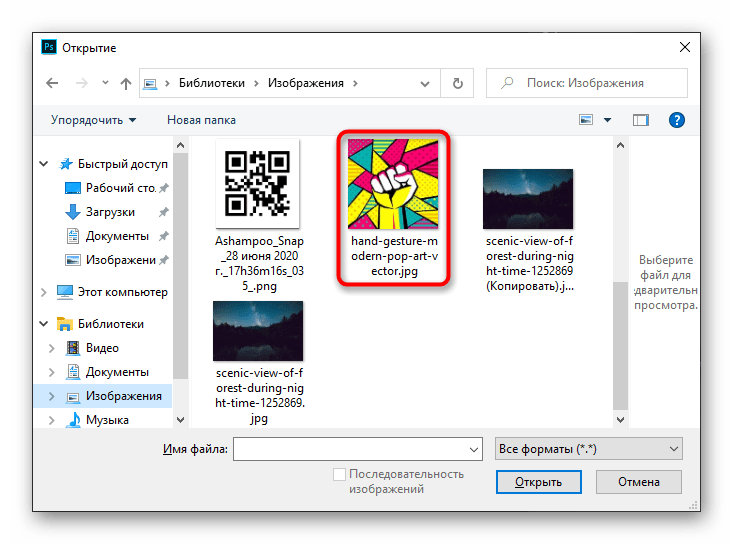Select scenic-view forest (Копировать) thumbnail

pos(528,199)
